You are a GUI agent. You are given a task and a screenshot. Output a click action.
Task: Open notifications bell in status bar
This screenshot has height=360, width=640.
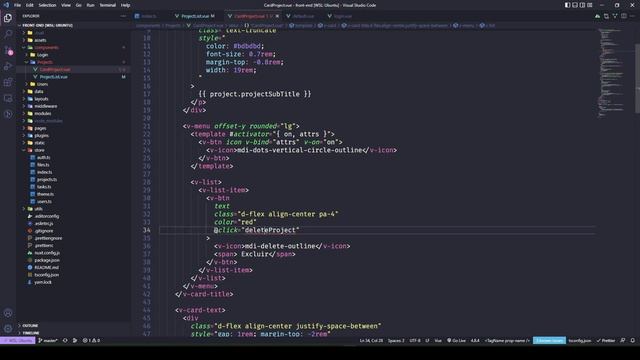(x=633, y=340)
